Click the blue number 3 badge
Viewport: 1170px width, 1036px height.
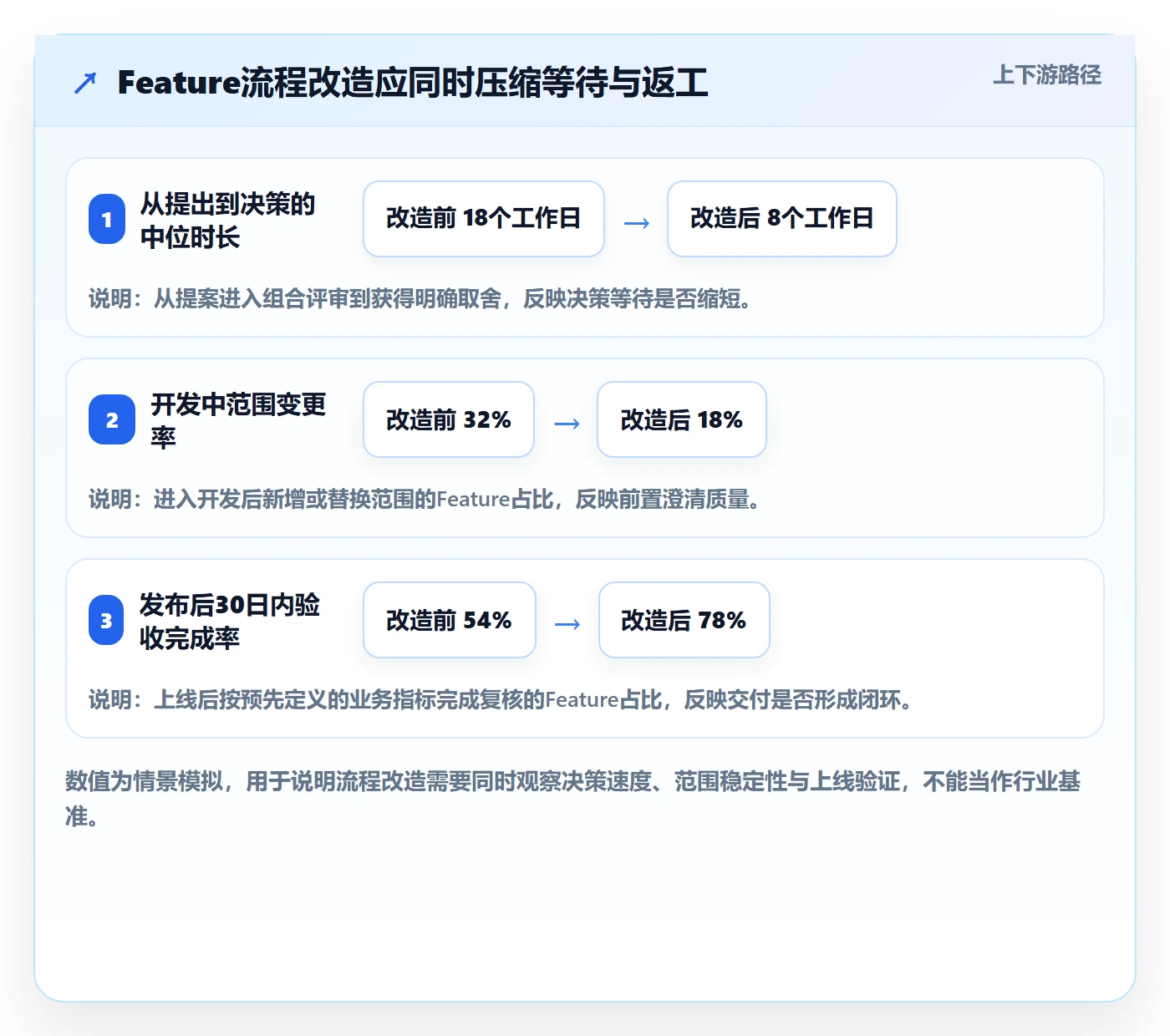click(106, 620)
